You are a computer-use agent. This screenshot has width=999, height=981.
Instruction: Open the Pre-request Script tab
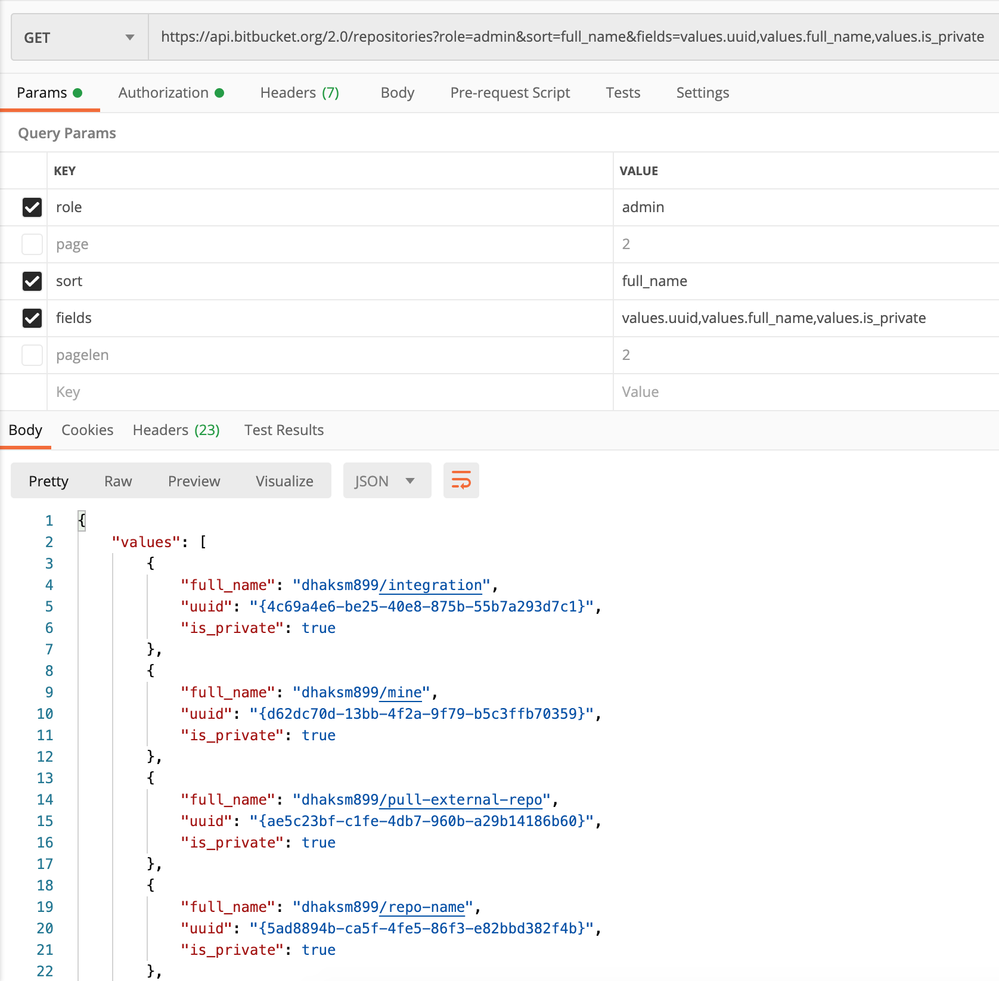pos(510,93)
